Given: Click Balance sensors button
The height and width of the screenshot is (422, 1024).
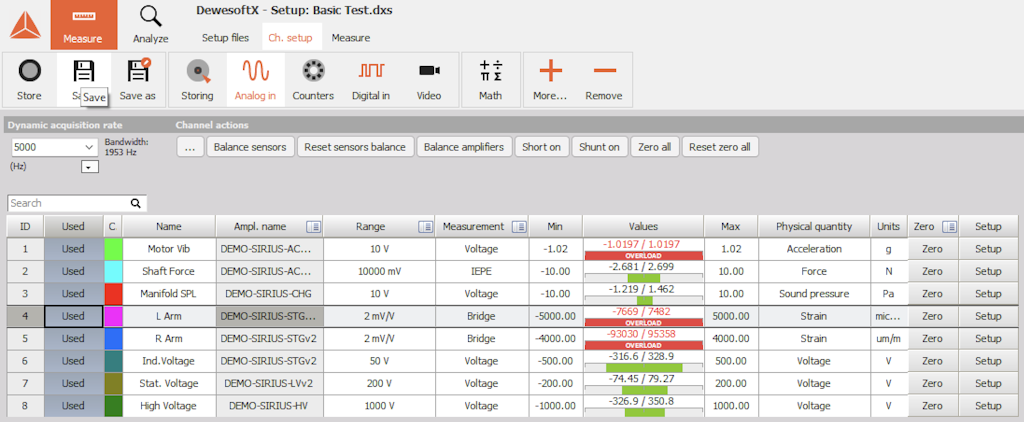Looking at the screenshot, I should coord(250,147).
